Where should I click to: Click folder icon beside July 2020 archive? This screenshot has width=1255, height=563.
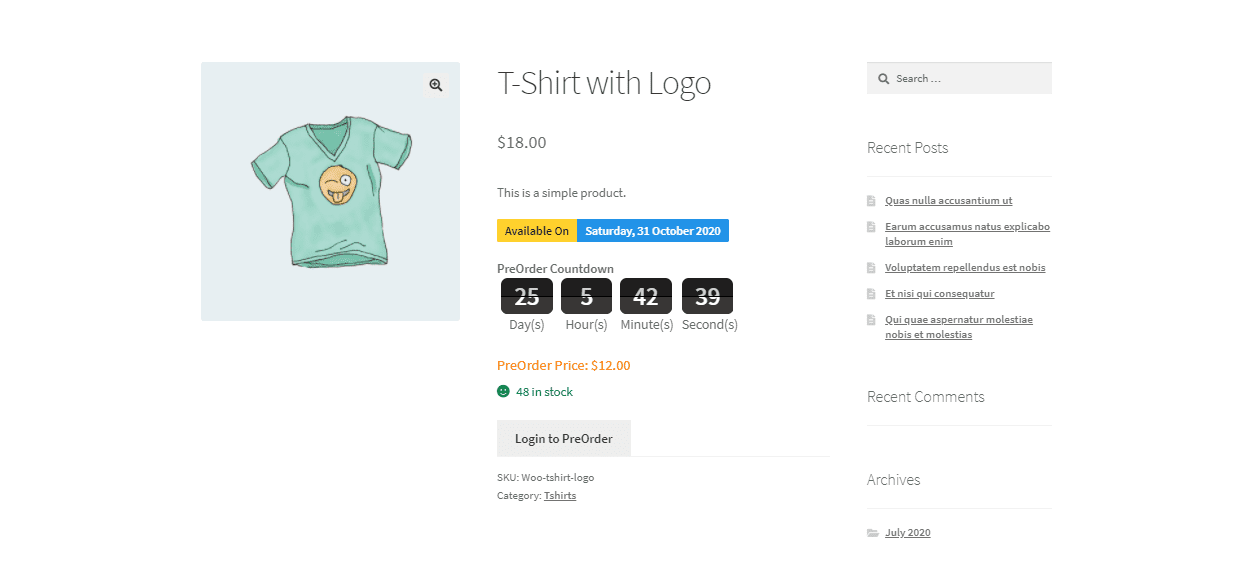click(x=873, y=533)
